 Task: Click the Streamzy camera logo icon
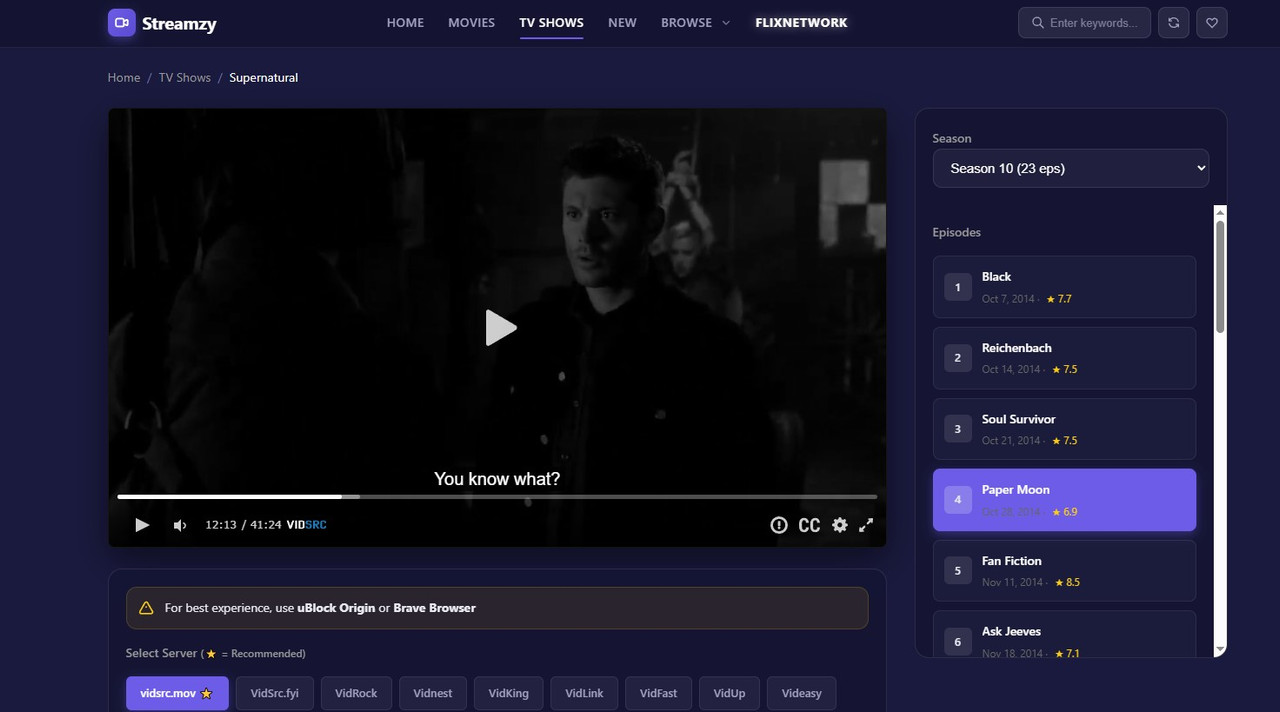[121, 22]
